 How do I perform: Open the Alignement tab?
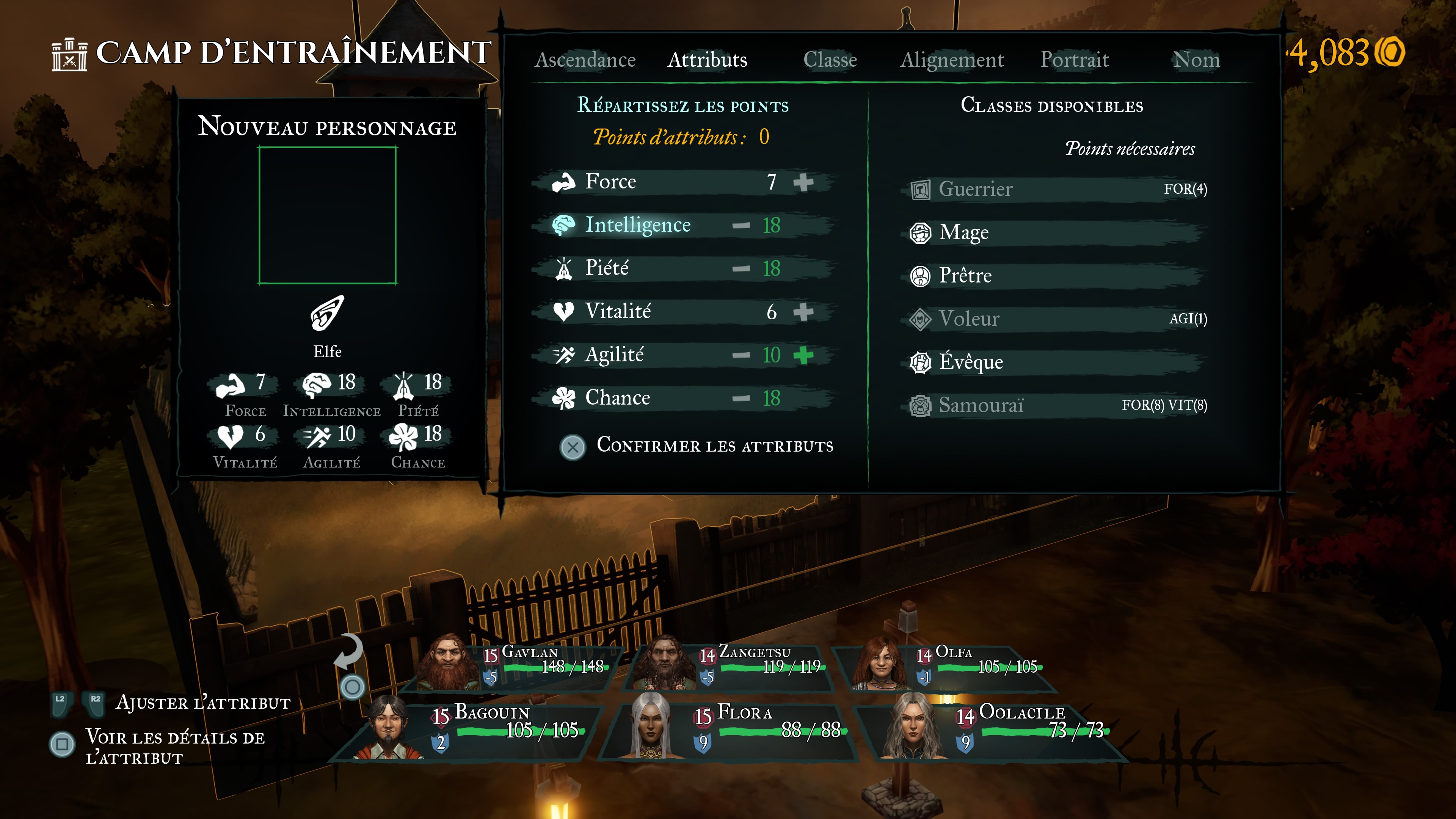[x=952, y=60]
